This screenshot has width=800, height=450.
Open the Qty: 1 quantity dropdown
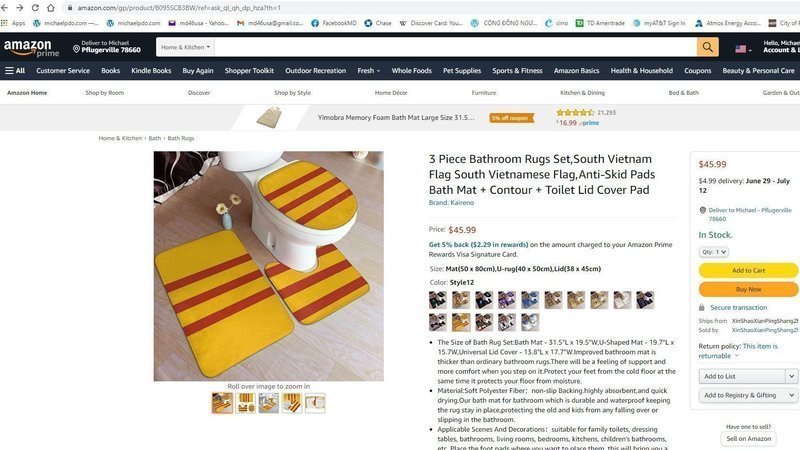coord(713,252)
